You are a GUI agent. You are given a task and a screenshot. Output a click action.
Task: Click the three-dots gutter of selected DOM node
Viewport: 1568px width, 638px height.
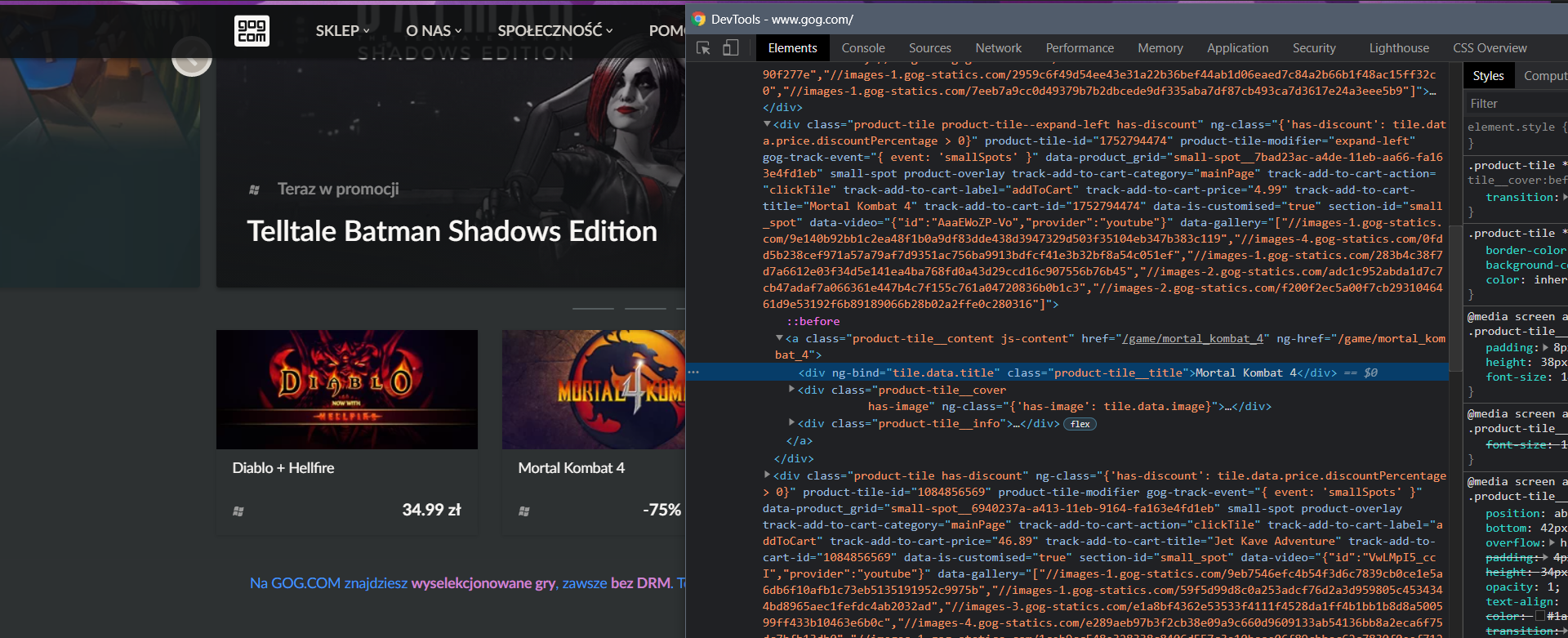tap(693, 373)
